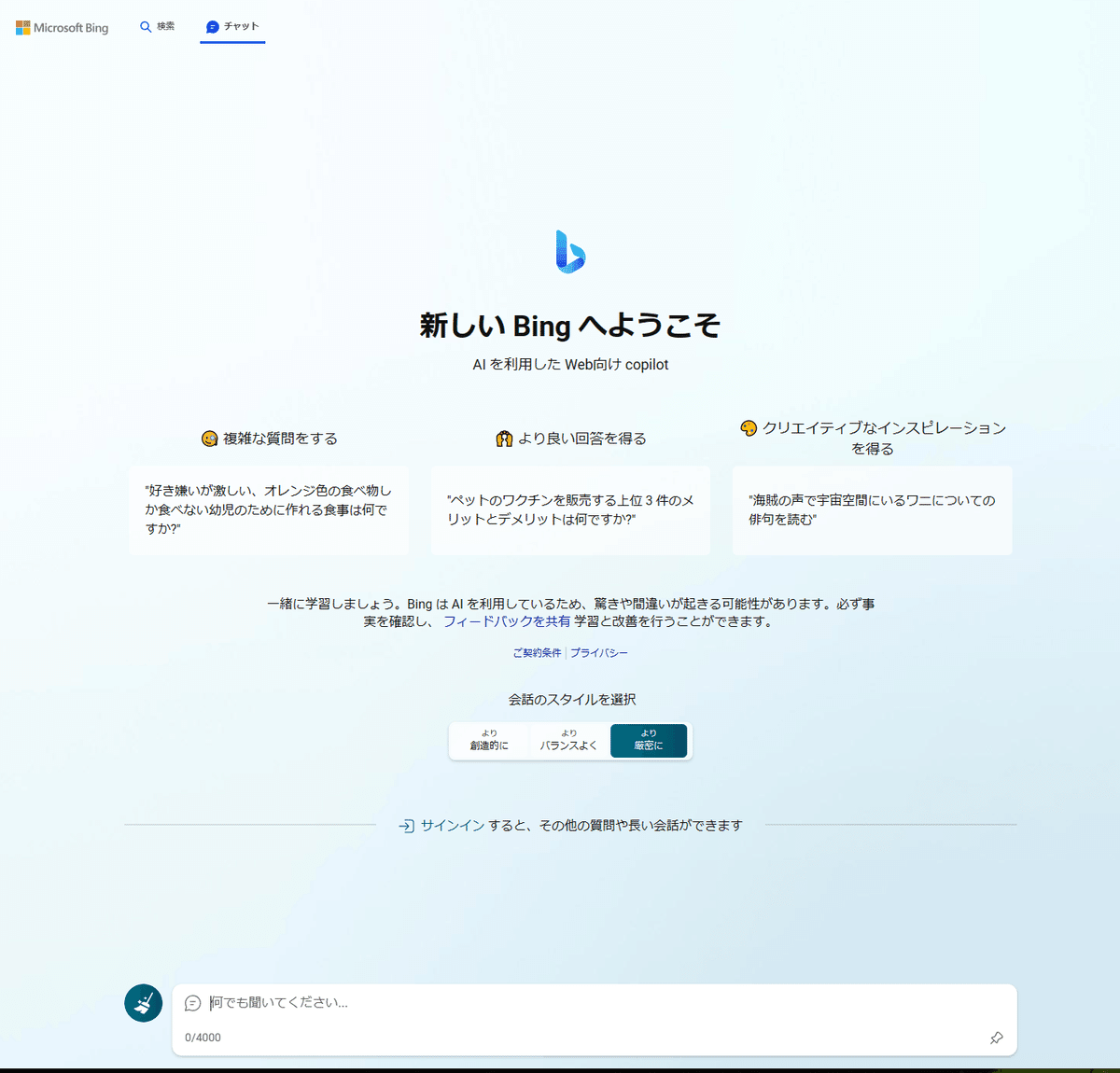
Task: Click the クリエイティブなインスピレーション emoji icon
Action: [749, 428]
